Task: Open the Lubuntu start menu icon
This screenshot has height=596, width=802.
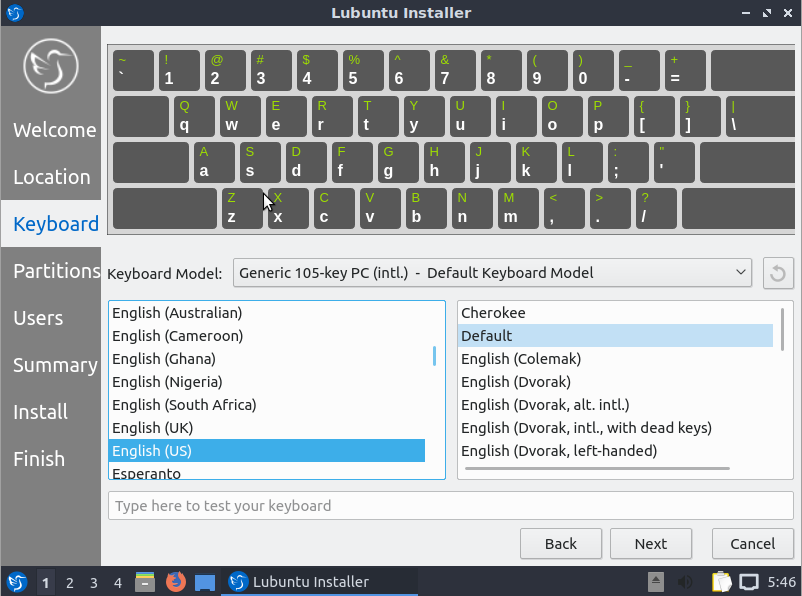Action: pyautogui.click(x=16, y=581)
